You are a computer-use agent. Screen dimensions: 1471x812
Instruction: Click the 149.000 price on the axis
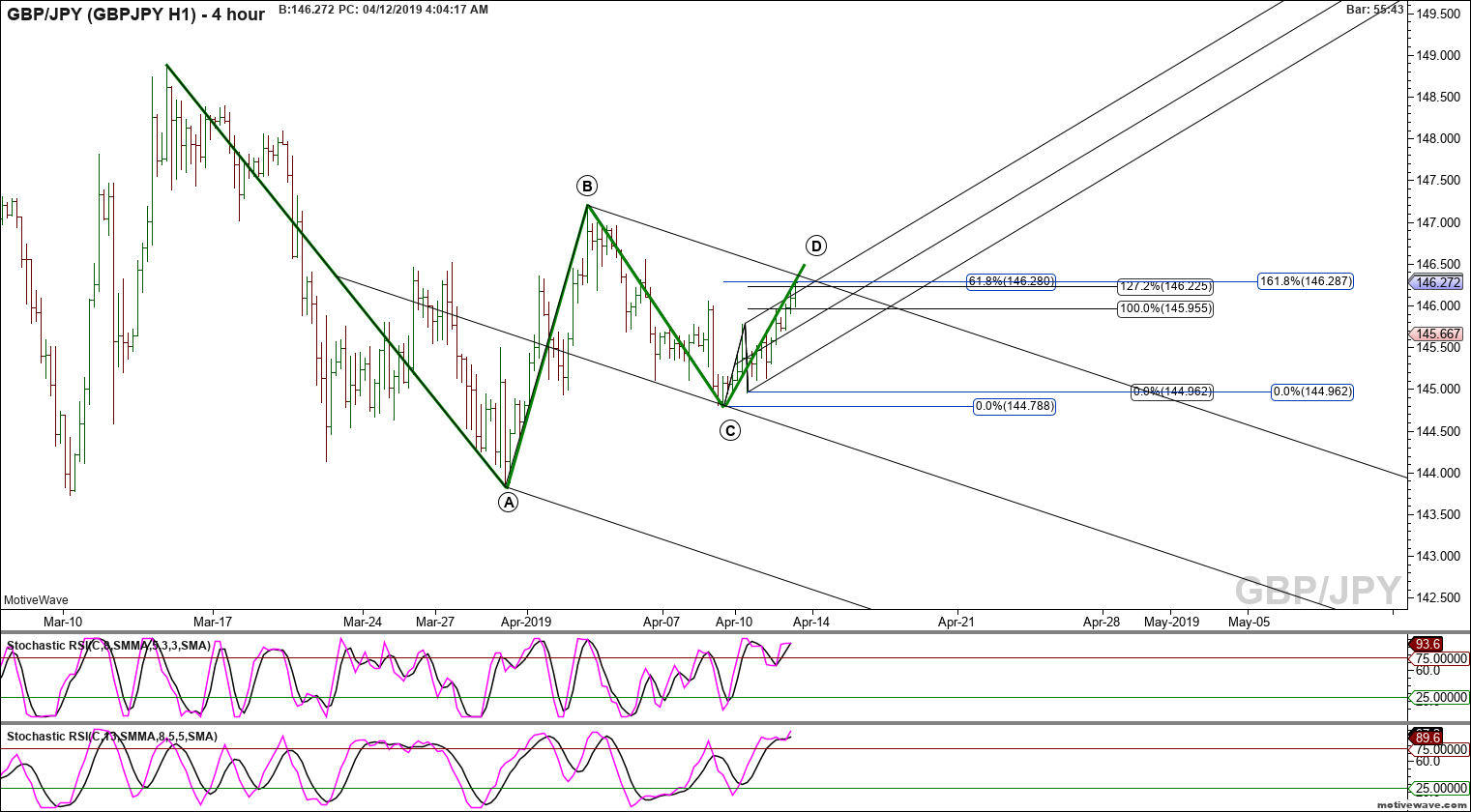point(1439,55)
